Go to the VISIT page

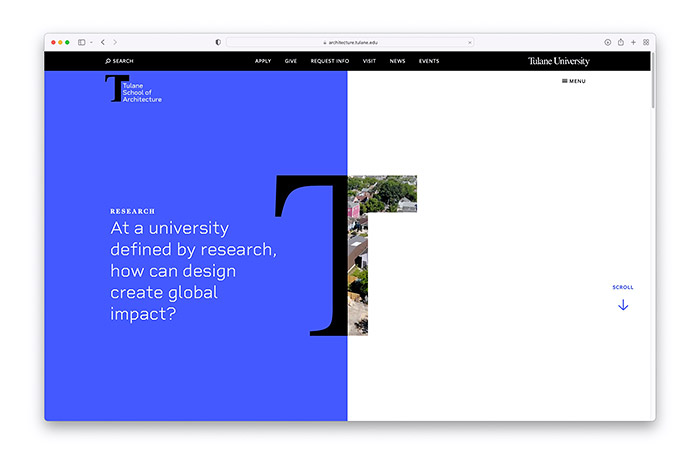(369, 61)
